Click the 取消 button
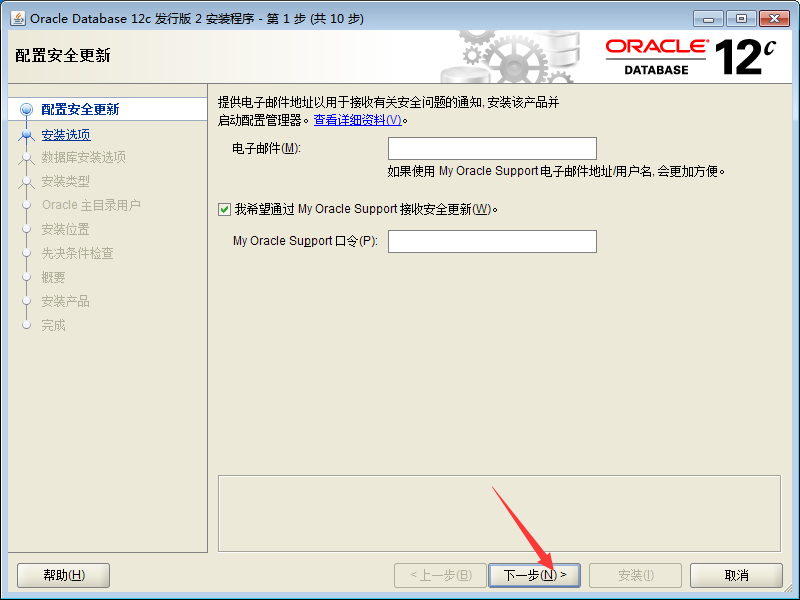The height and width of the screenshot is (600, 800). click(736, 576)
